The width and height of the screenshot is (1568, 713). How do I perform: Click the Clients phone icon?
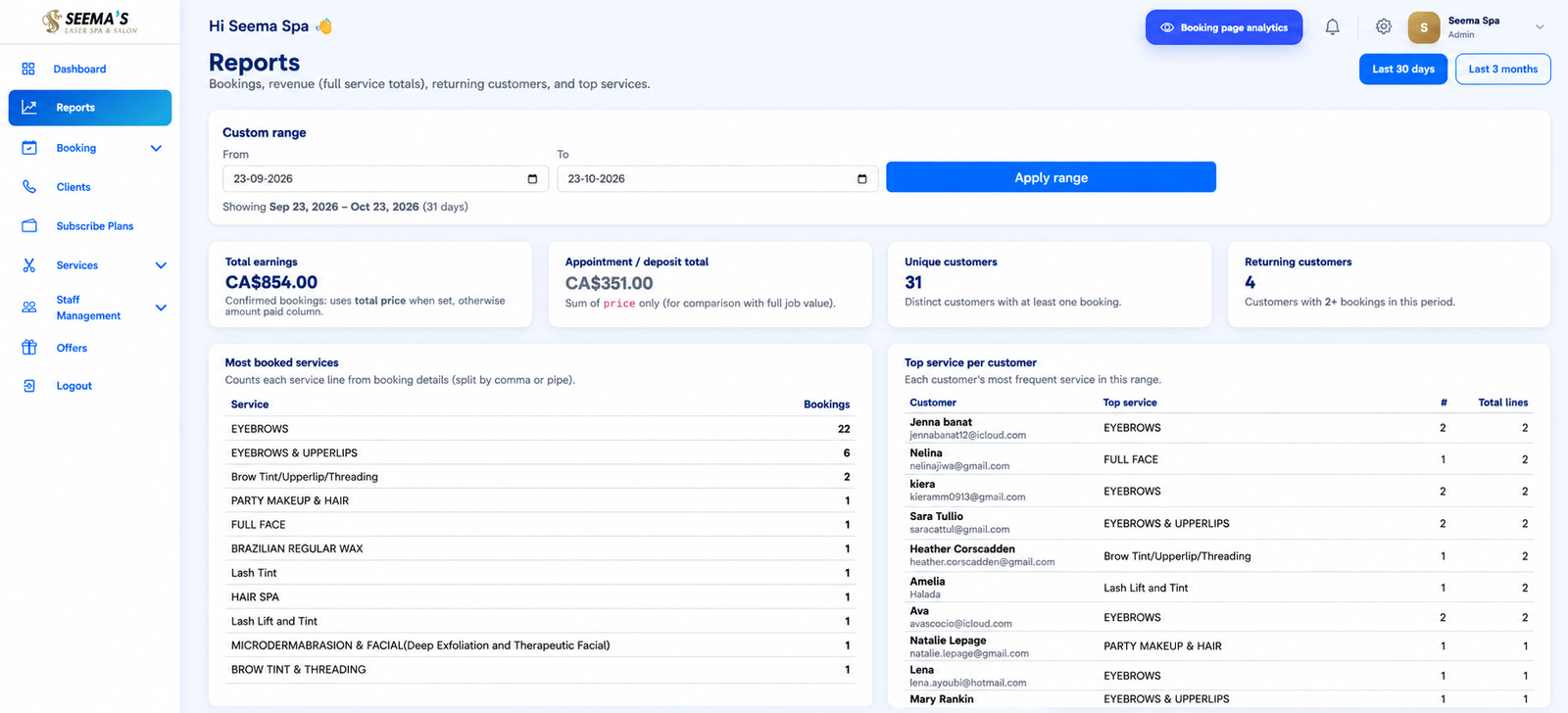[29, 187]
